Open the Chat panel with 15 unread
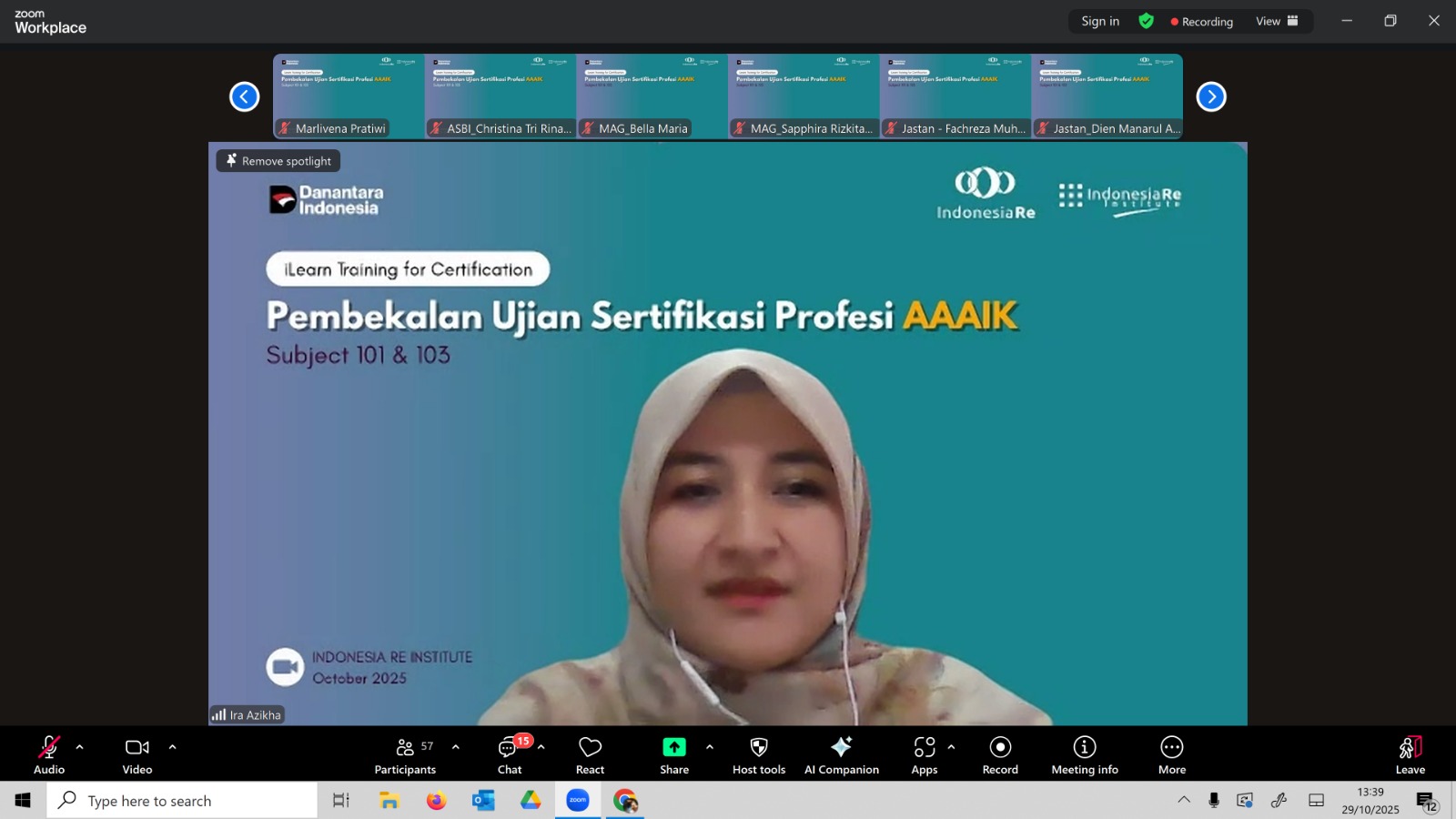 509,754
